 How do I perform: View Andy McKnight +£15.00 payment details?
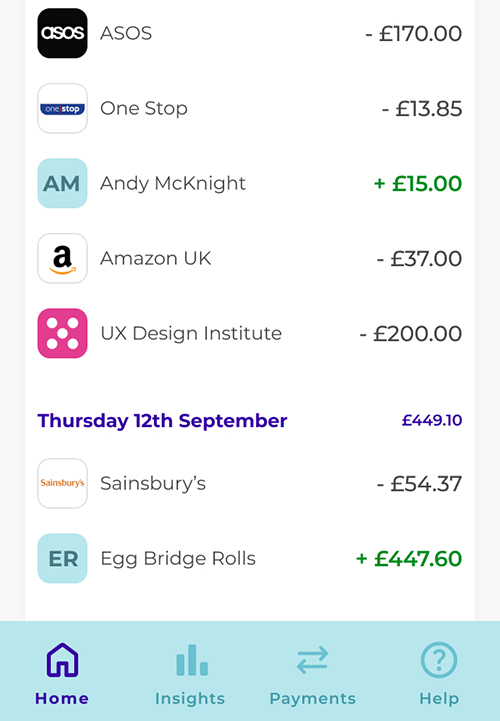pyautogui.click(x=250, y=183)
